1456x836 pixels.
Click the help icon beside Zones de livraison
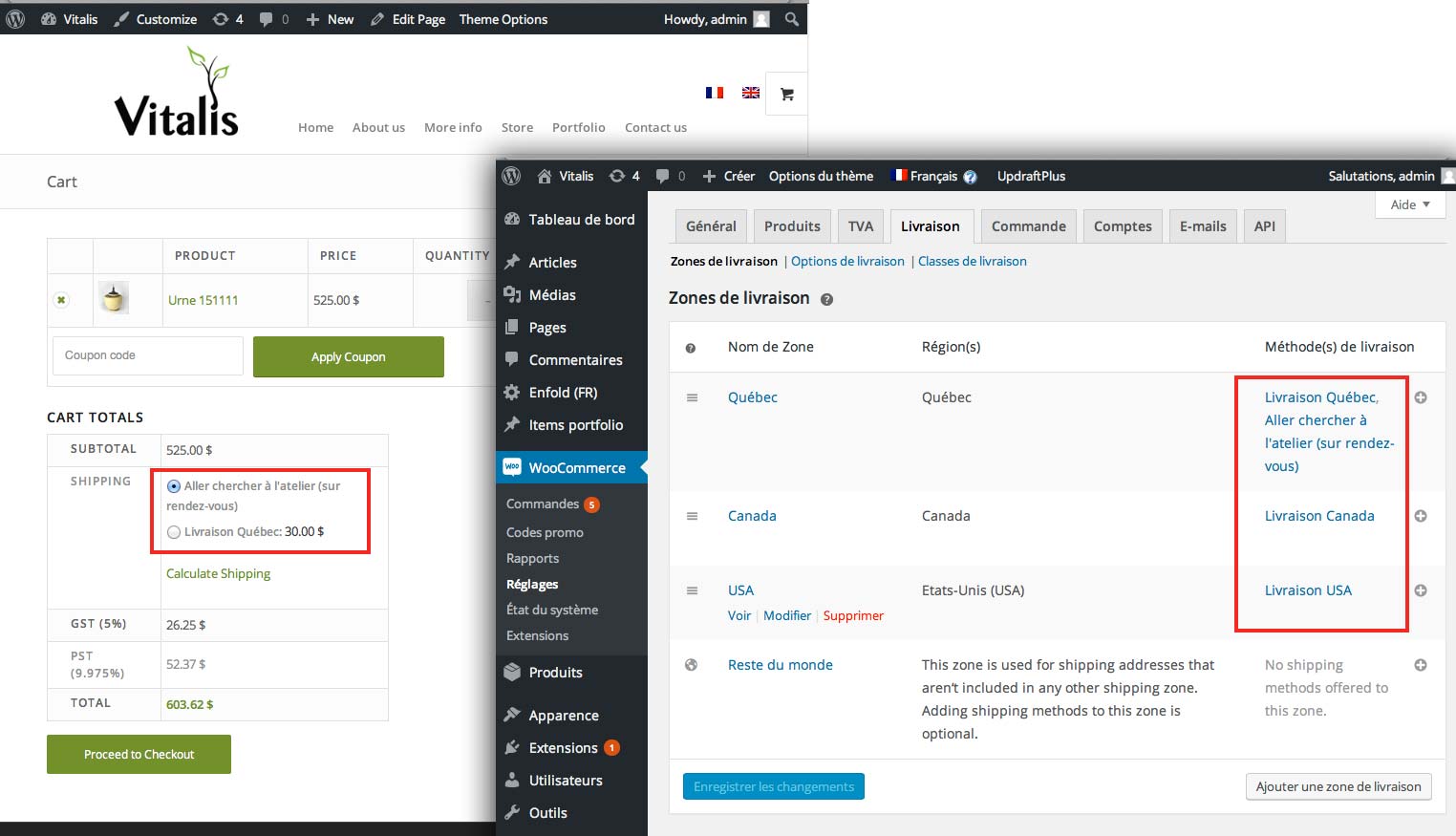pyautogui.click(x=826, y=299)
